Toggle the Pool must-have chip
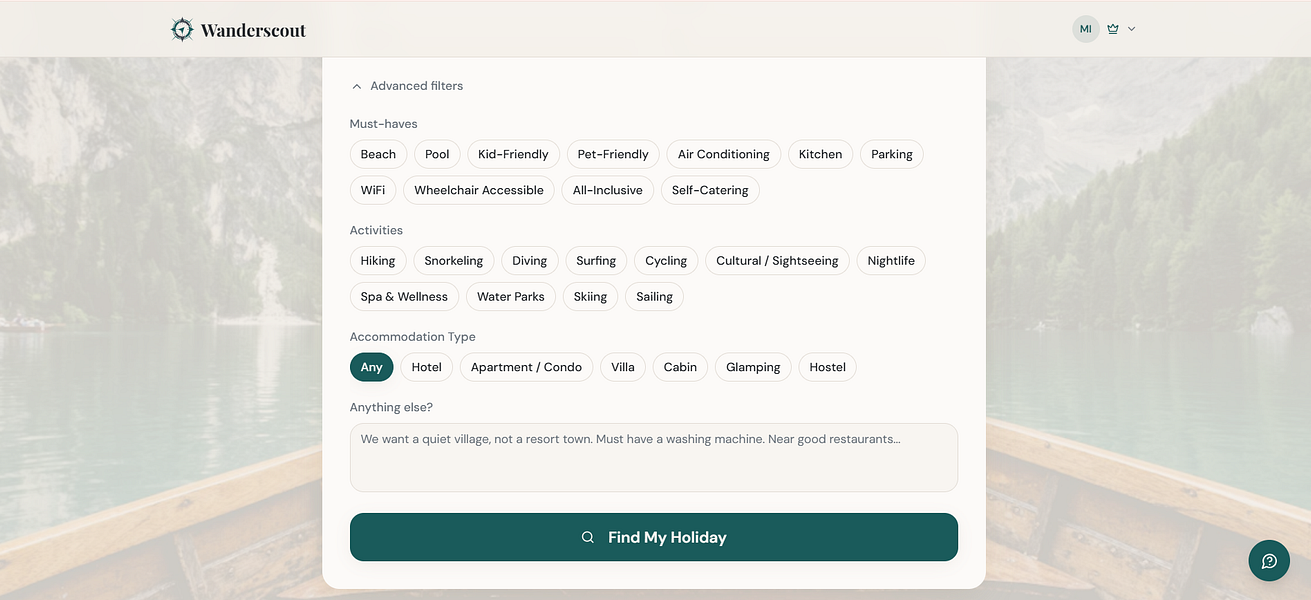This screenshot has width=1311, height=600. 437,154
